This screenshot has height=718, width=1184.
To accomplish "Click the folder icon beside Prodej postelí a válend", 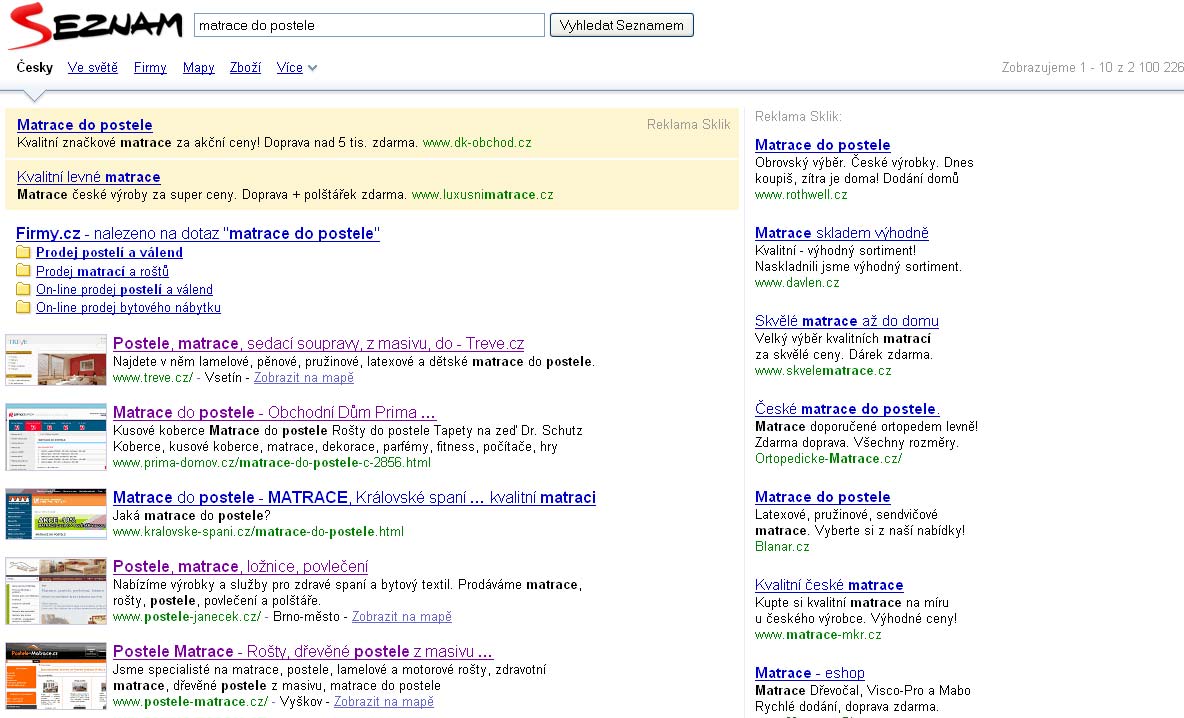I will pyautogui.click(x=23, y=252).
